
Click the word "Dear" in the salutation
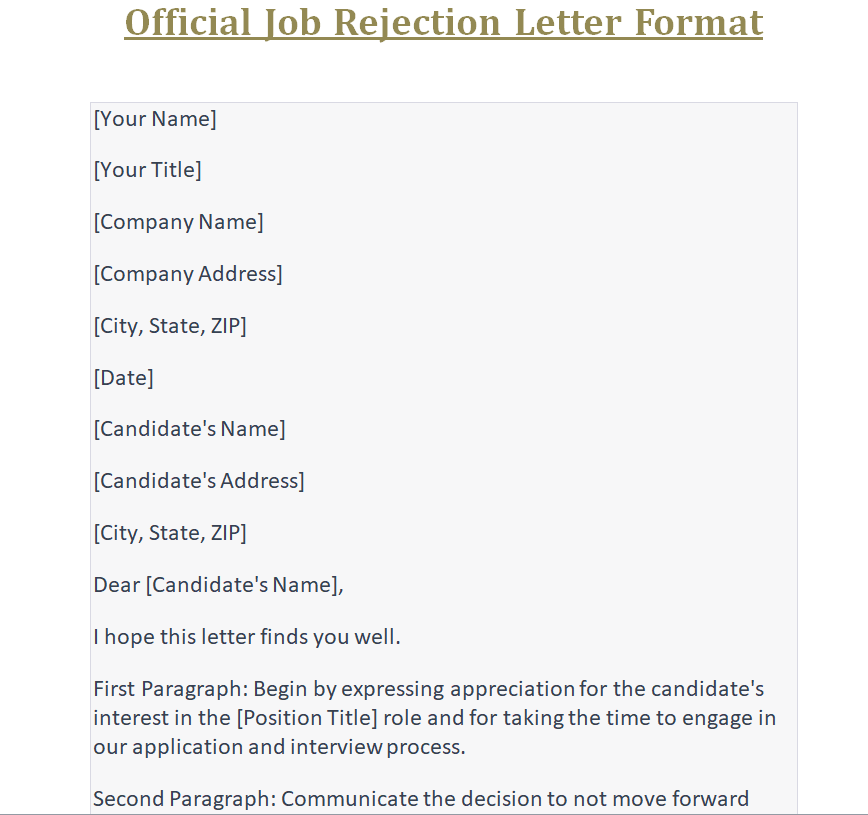click(x=116, y=585)
